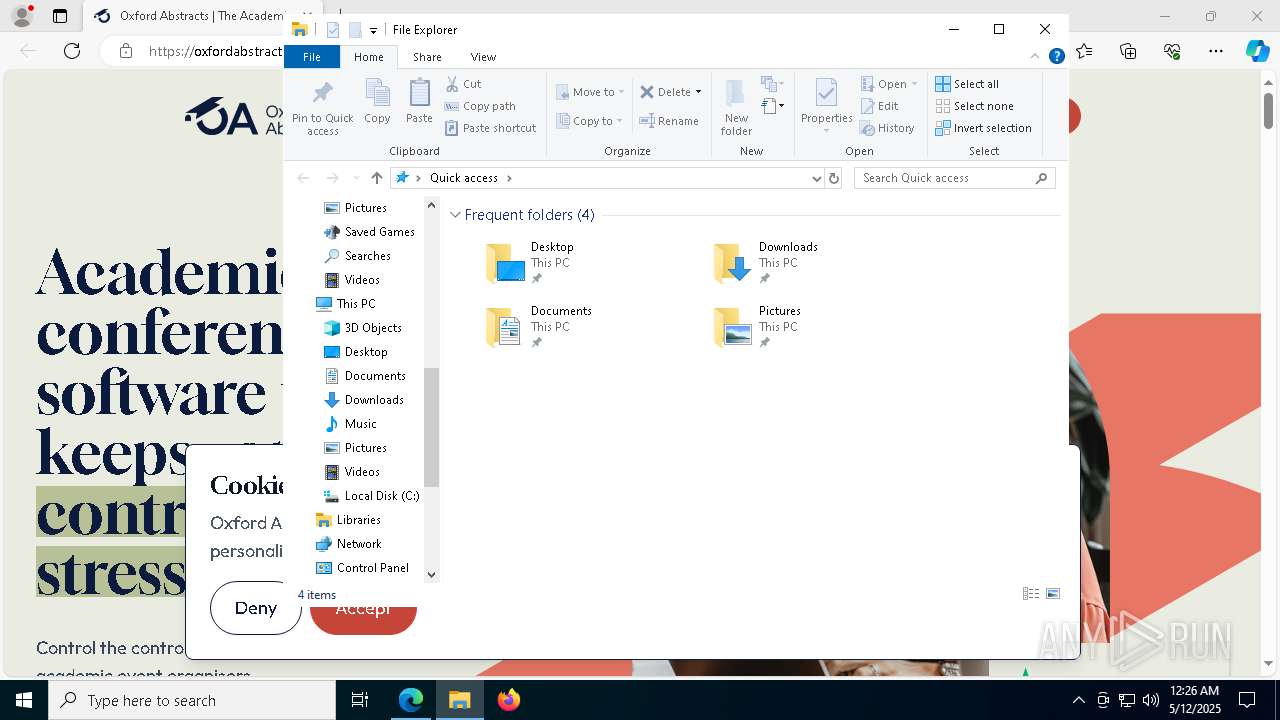Minimize the ribbon with the chevron
Screen dimensions: 1280x720
[x=1035, y=57]
